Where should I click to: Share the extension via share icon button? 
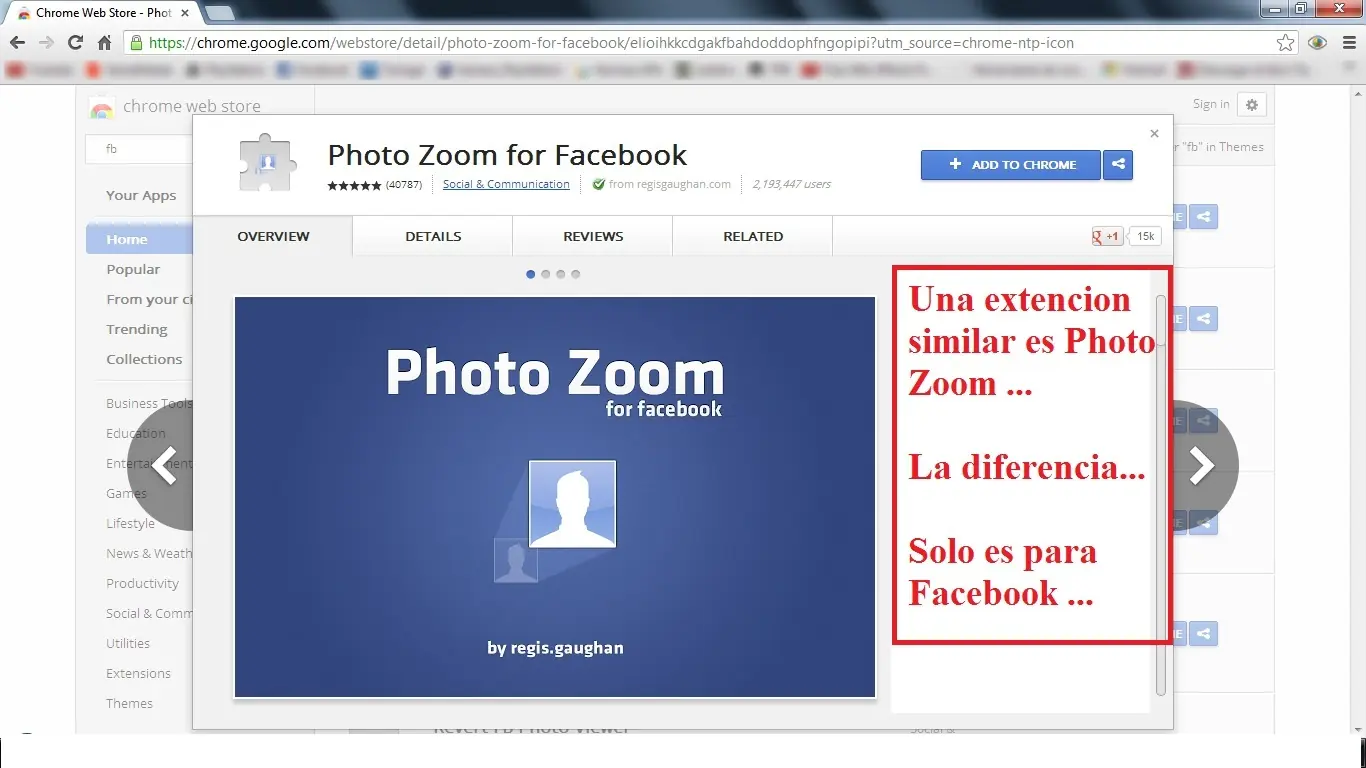pos(1118,165)
